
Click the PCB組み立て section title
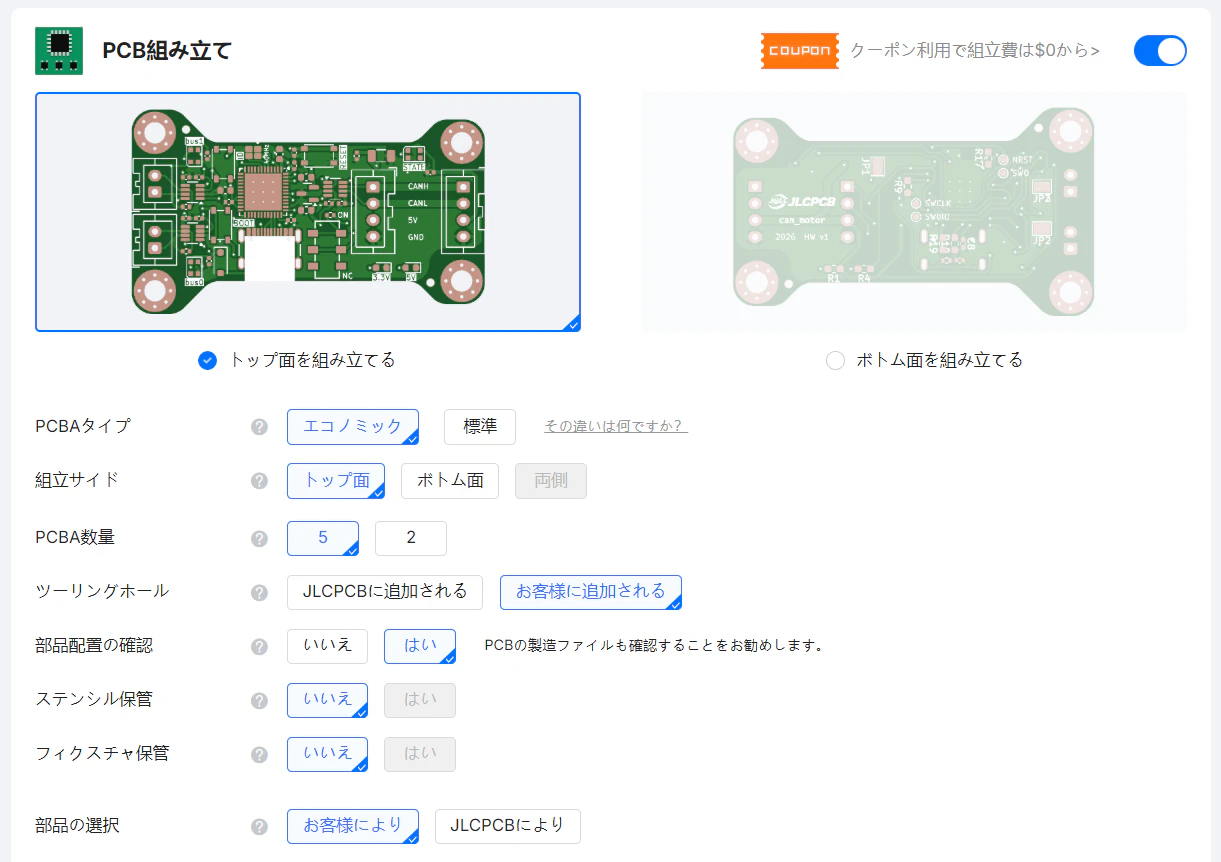point(167,51)
